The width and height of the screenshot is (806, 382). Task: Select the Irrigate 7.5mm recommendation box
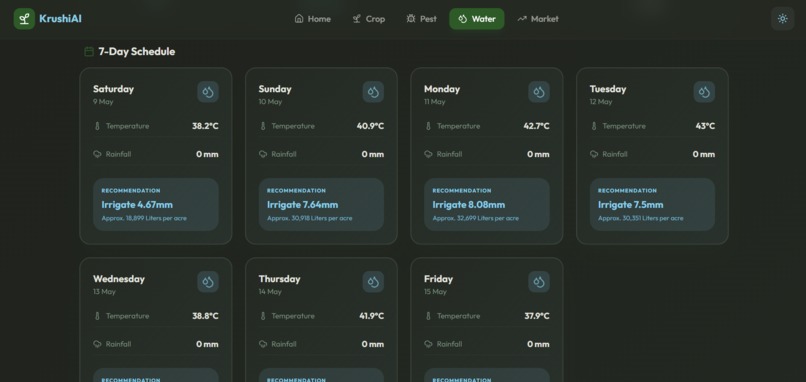tap(652, 205)
